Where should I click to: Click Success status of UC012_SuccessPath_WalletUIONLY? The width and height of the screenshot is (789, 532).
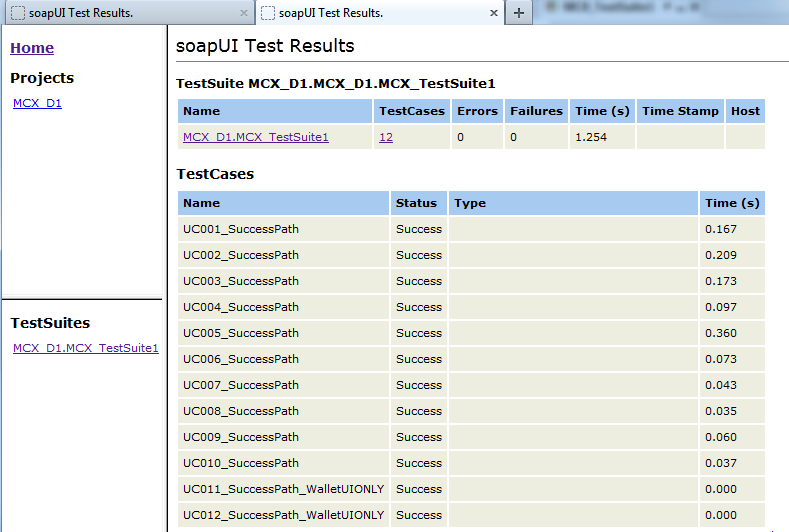(x=419, y=515)
